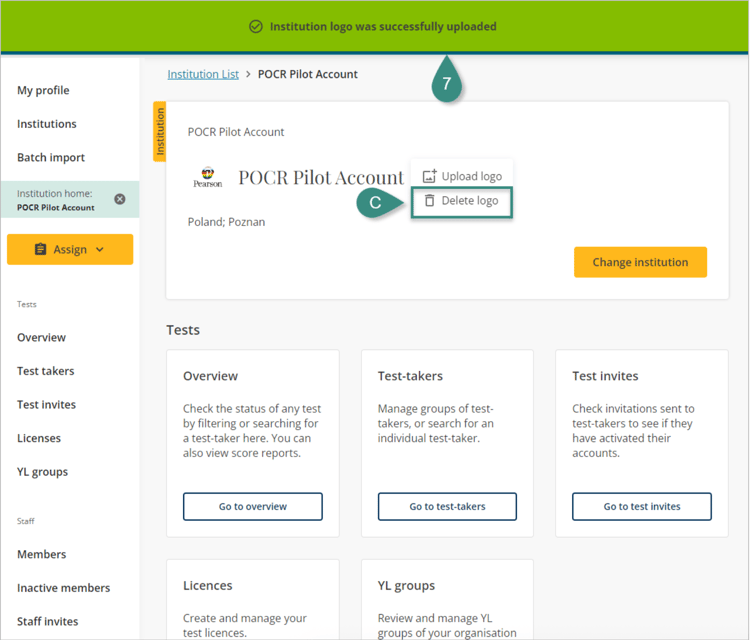The width and height of the screenshot is (750, 640).
Task: Click the success checkmark icon in banner
Action: (x=256, y=27)
